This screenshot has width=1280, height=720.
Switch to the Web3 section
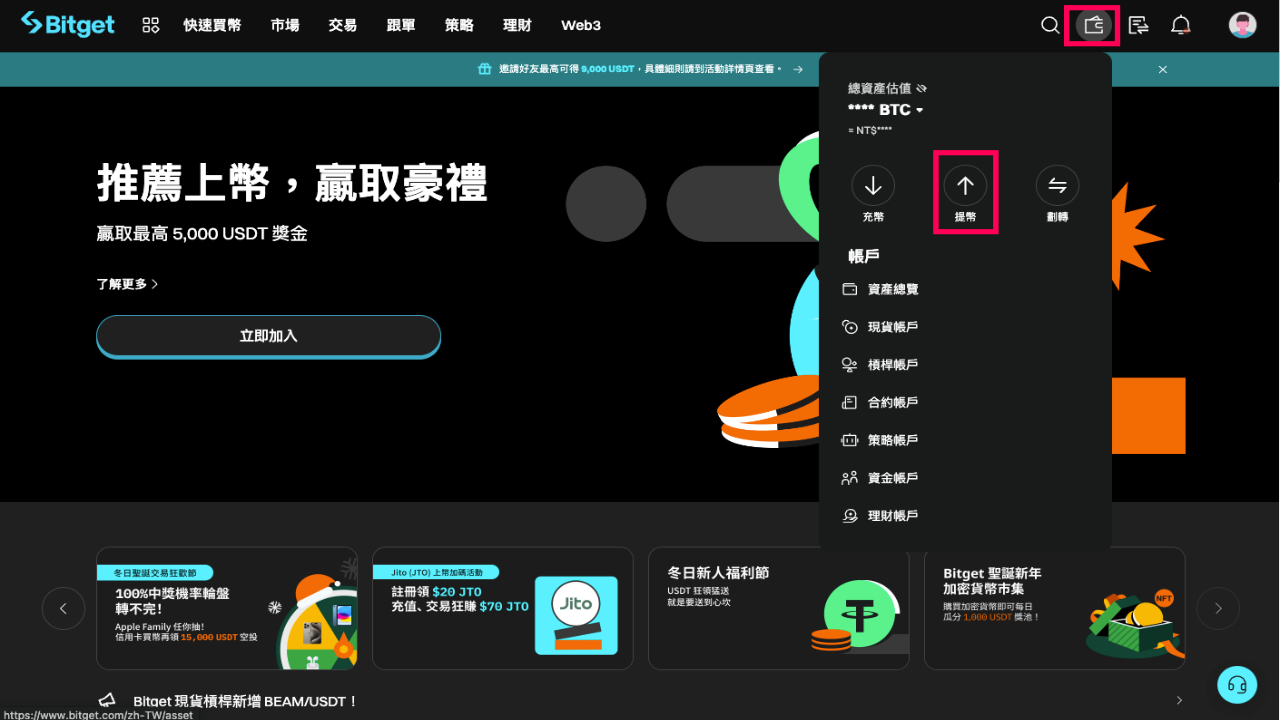click(580, 25)
